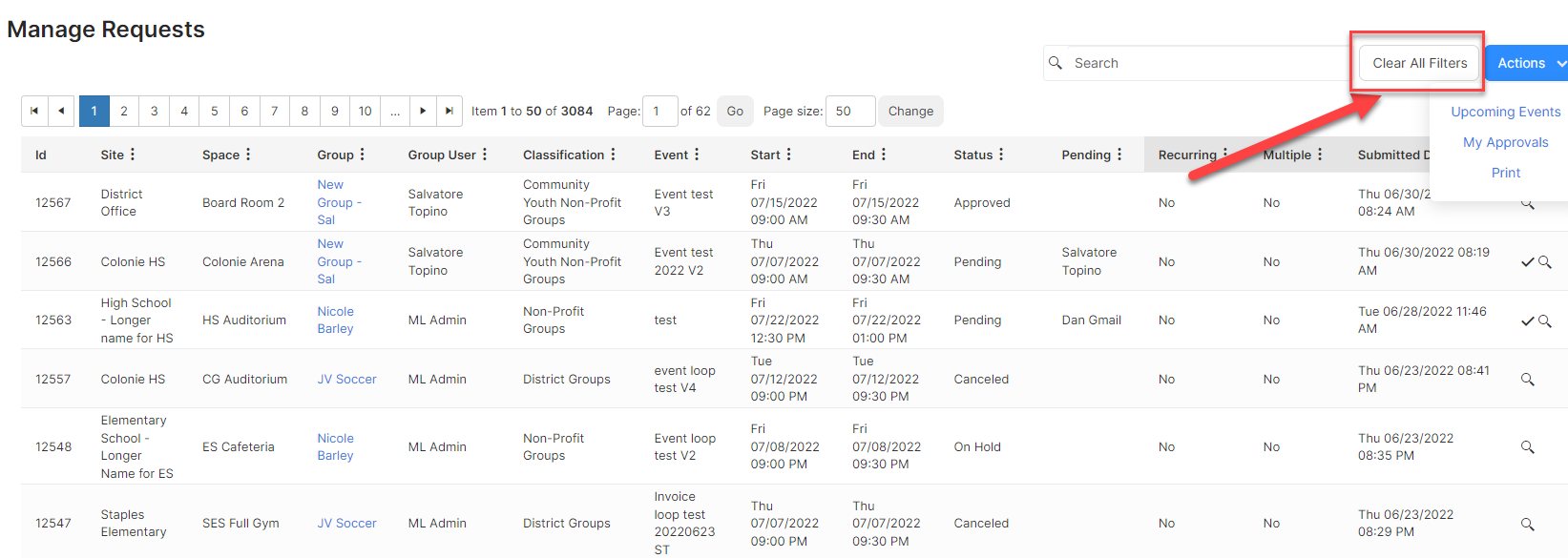
Task: Select request id 12567 cell
Action: coord(53,203)
